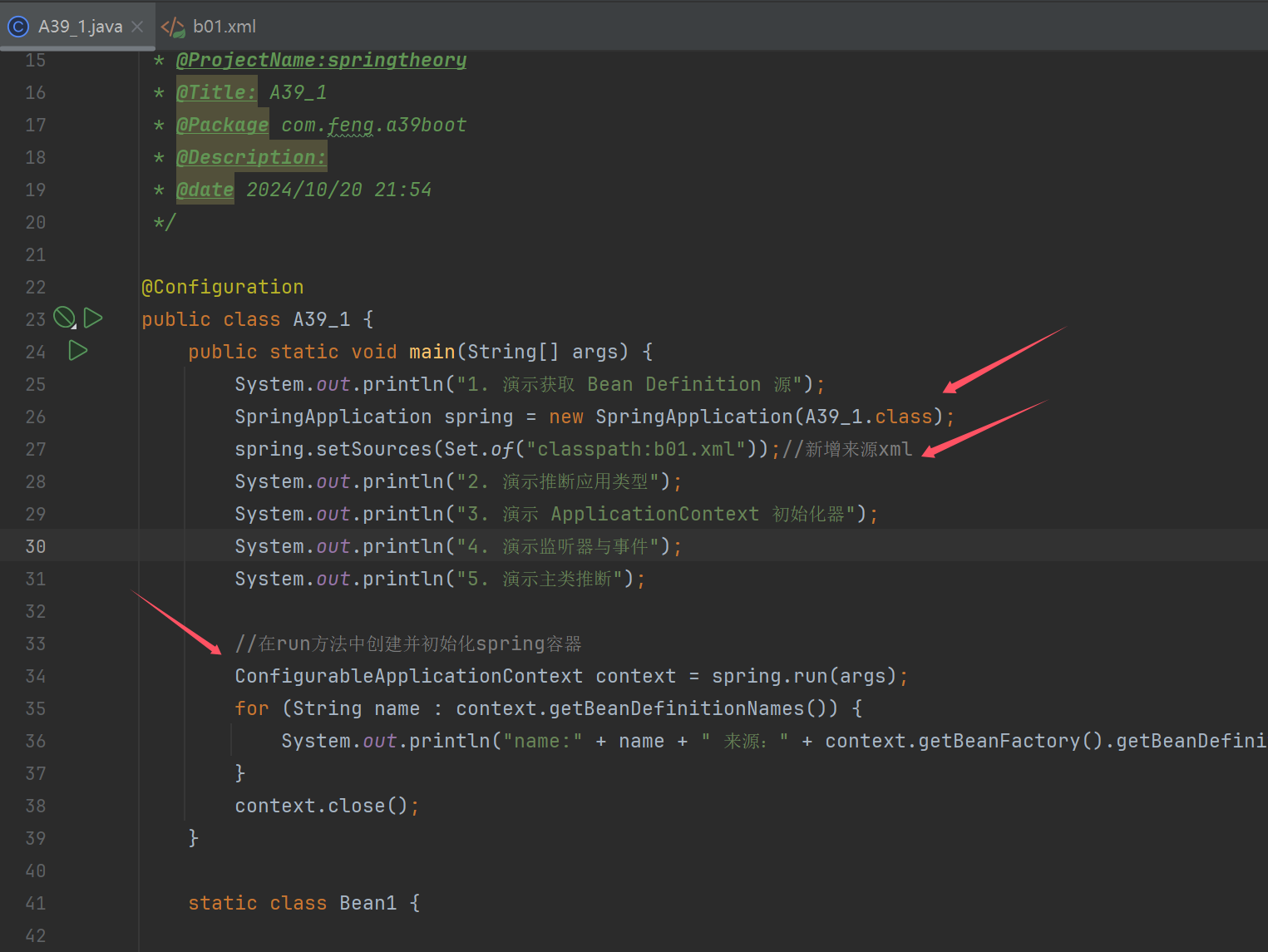This screenshot has height=952, width=1268.
Task: Click the spring.run(args) call
Action: pos(804,676)
